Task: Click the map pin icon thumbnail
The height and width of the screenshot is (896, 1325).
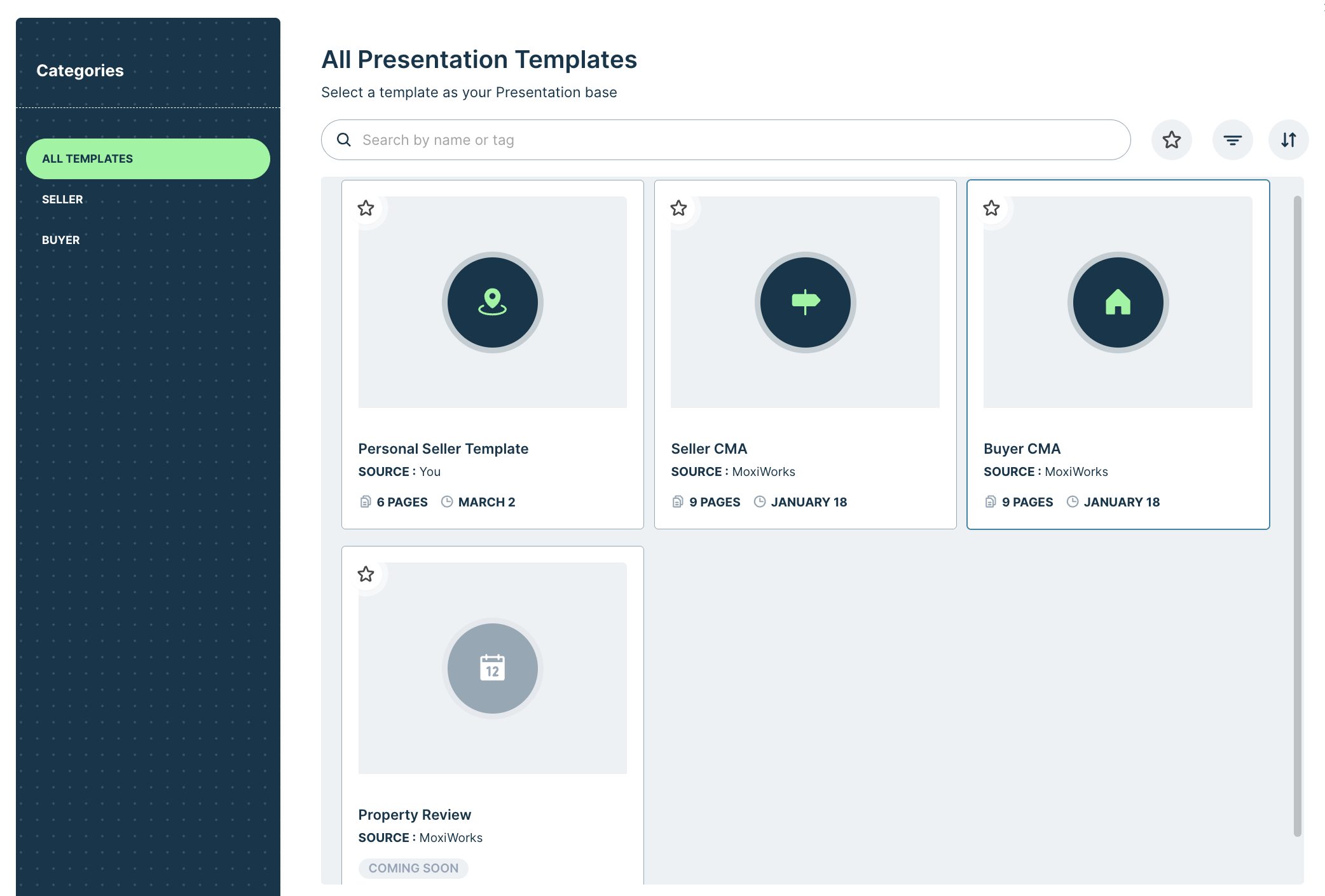Action: point(492,302)
